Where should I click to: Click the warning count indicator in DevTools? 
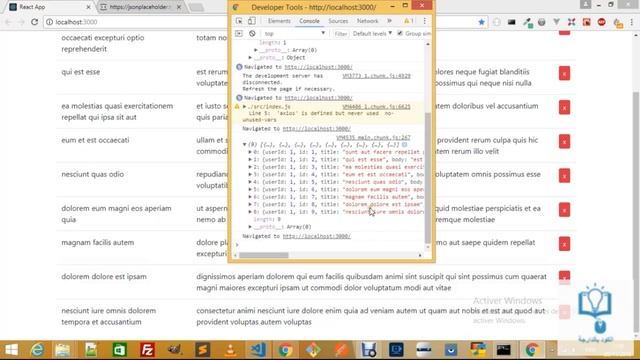click(409, 21)
